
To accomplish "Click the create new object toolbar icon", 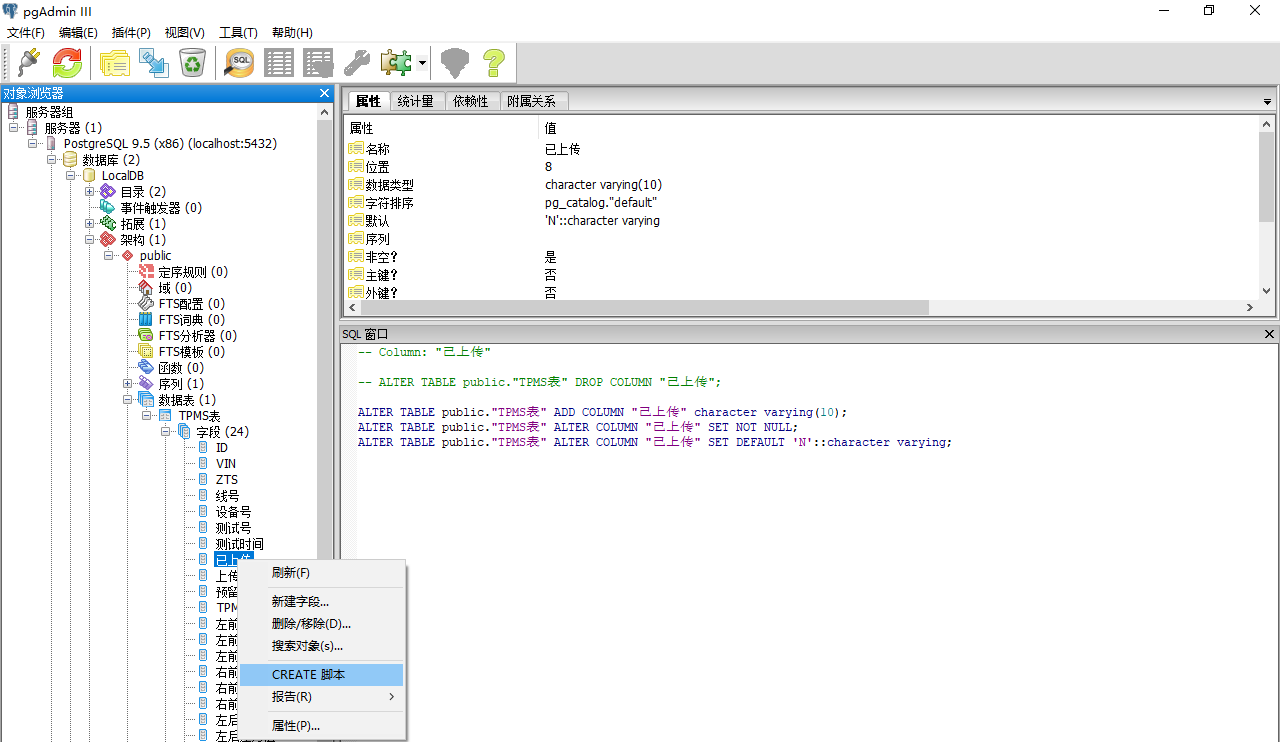I will click(x=153, y=63).
